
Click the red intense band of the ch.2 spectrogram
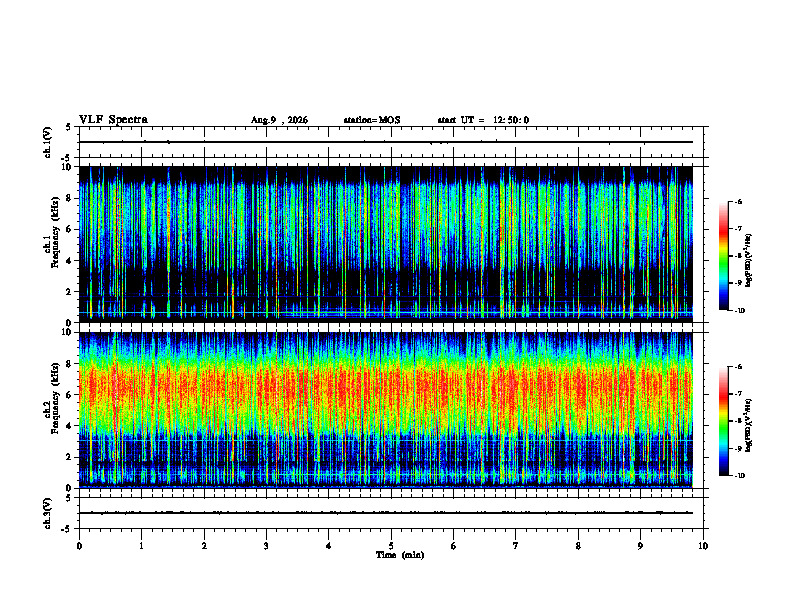tap(386, 391)
